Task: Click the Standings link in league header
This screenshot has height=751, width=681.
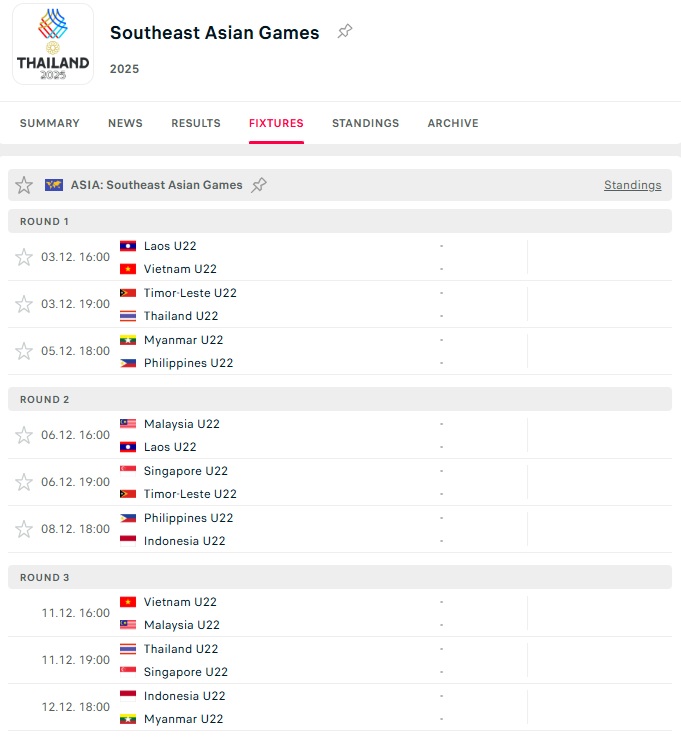Action: 632,185
